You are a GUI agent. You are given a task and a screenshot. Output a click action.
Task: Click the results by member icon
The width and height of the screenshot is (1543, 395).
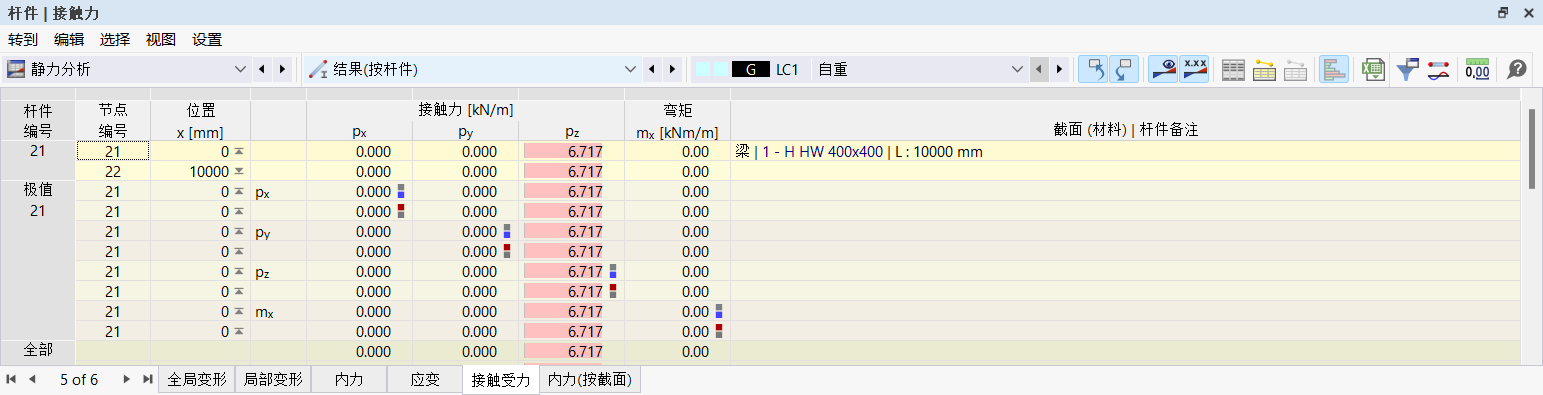(318, 69)
